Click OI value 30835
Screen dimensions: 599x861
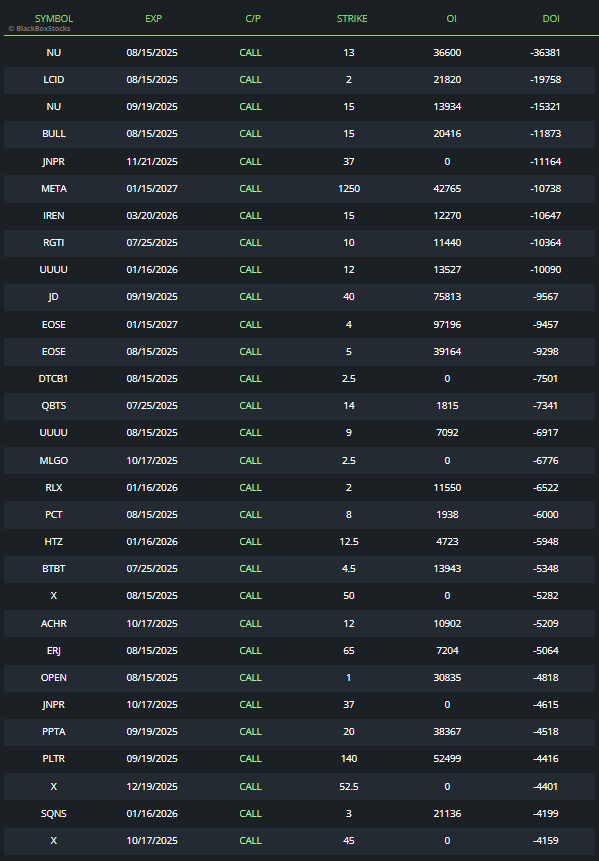point(447,677)
